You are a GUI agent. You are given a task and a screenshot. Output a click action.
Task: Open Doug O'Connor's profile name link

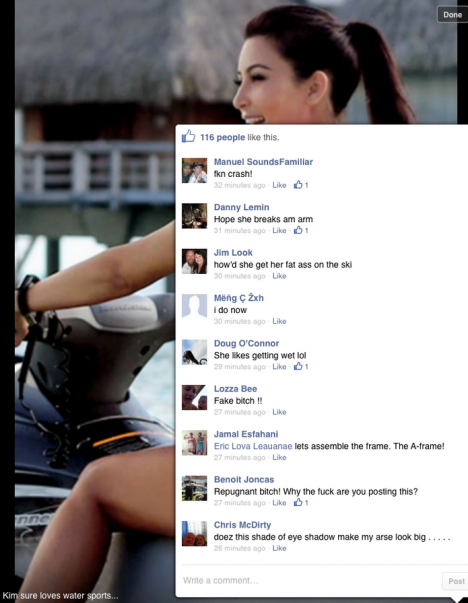click(246, 343)
